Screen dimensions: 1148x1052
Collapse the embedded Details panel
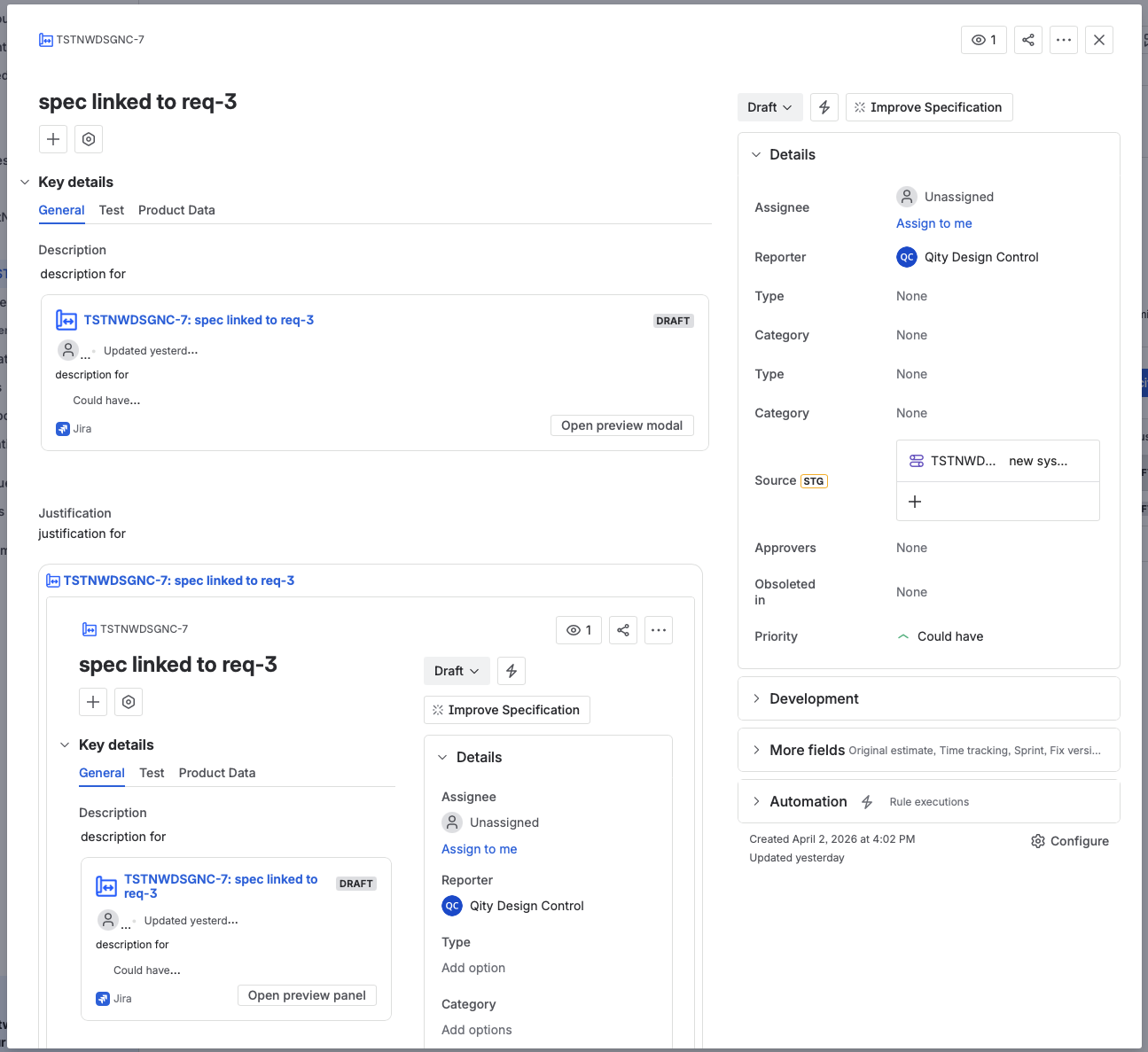point(442,757)
